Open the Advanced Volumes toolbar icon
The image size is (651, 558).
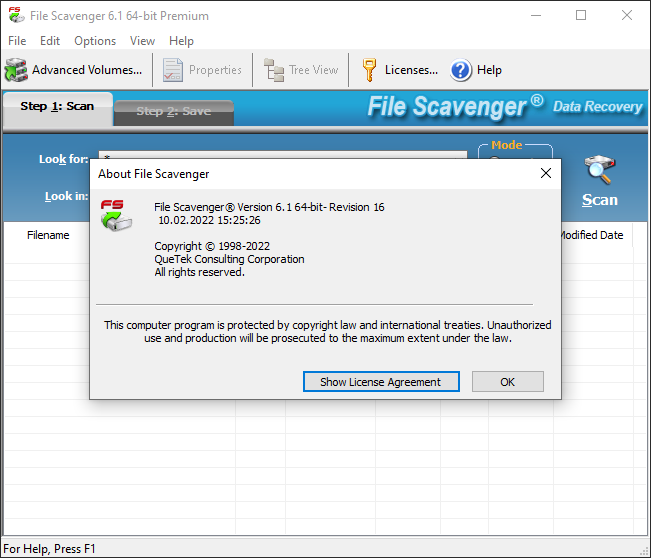click(16, 70)
